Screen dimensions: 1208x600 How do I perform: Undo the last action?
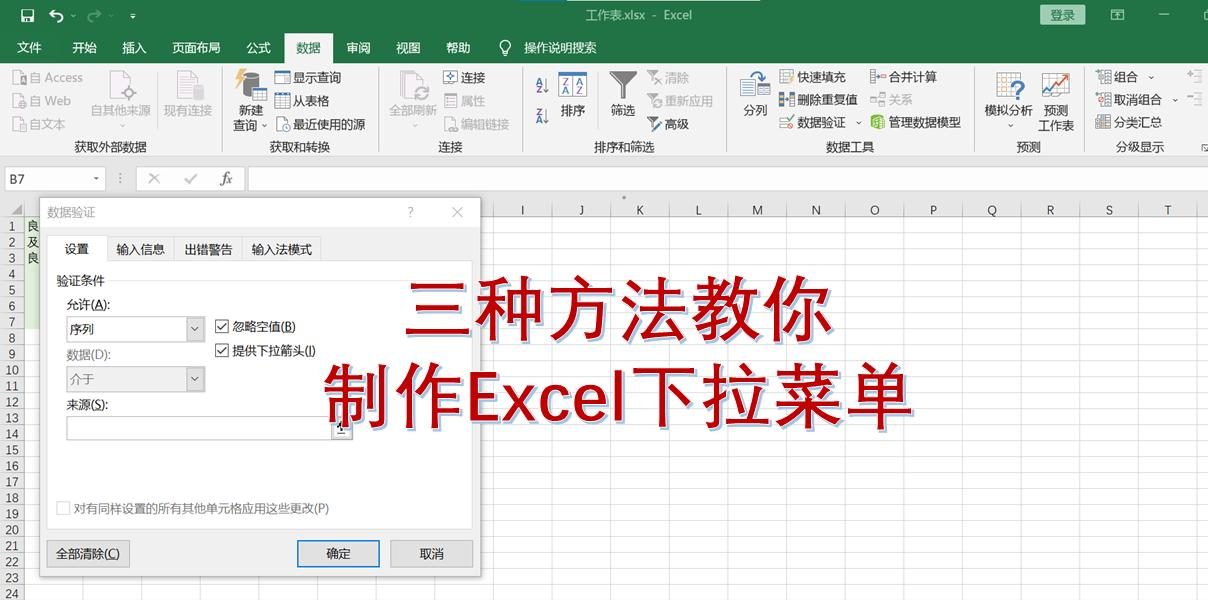[57, 15]
